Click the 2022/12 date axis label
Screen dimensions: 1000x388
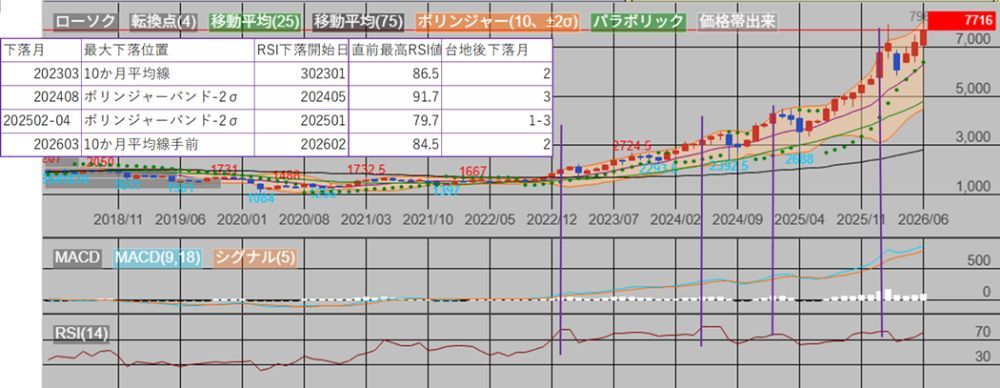coord(552,220)
